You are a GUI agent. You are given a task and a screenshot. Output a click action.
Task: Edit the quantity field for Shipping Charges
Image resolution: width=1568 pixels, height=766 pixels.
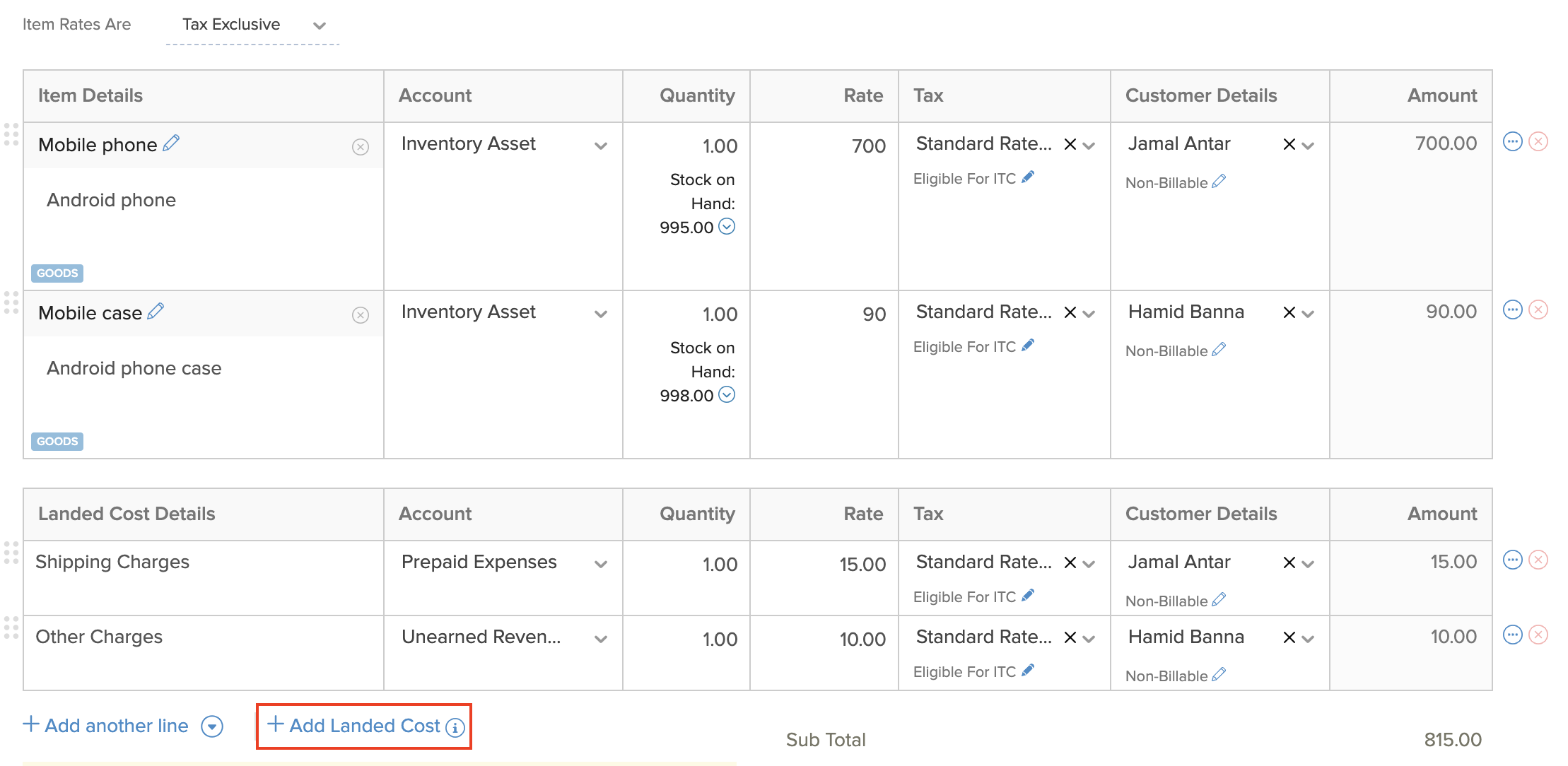point(719,563)
